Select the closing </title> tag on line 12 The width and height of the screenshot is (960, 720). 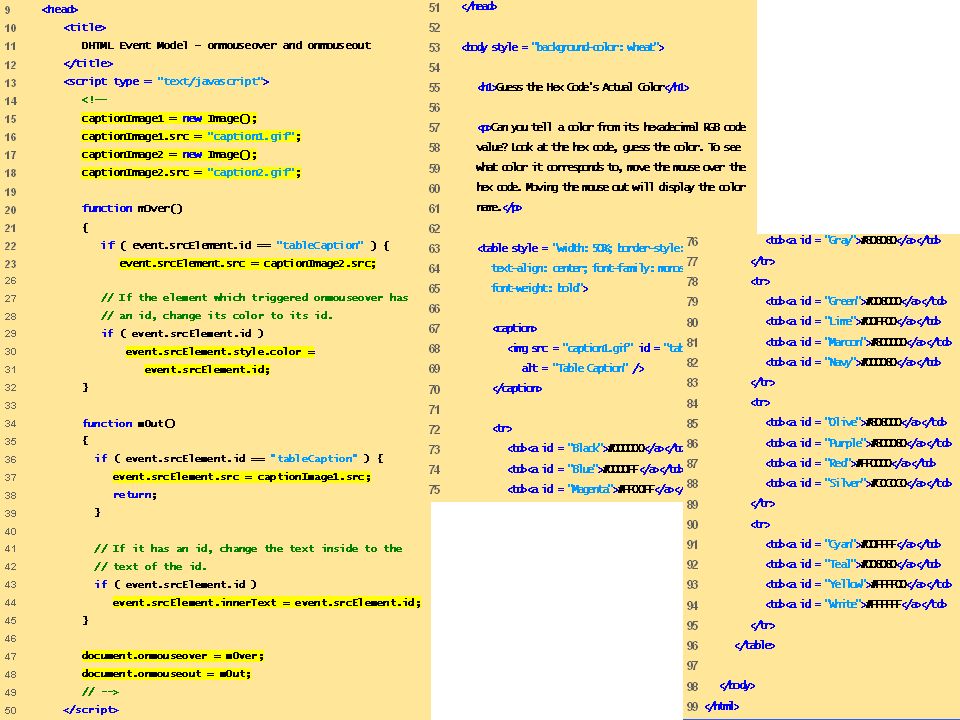tap(88, 63)
